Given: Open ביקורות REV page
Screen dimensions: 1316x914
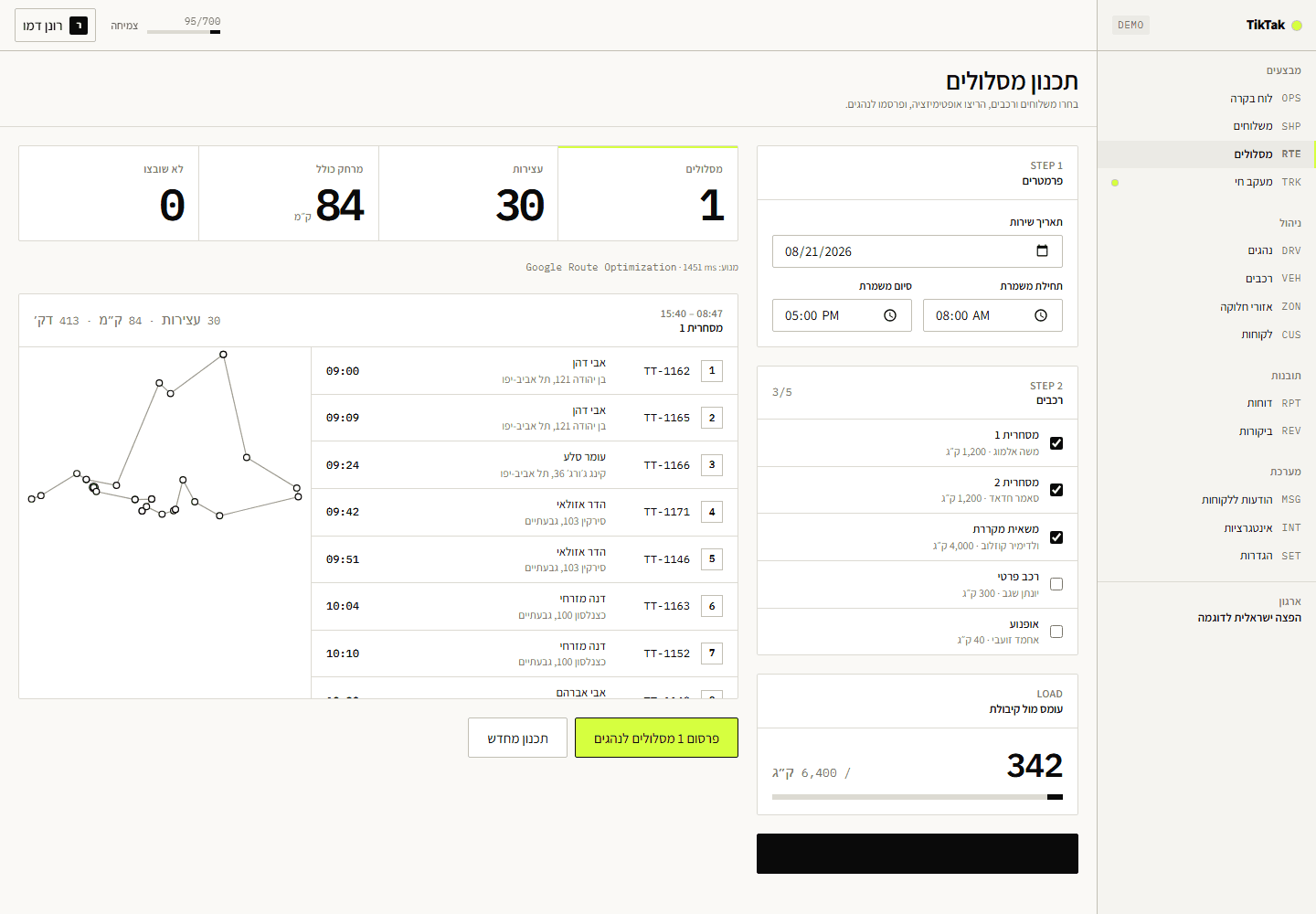Looking at the screenshot, I should point(1206,431).
